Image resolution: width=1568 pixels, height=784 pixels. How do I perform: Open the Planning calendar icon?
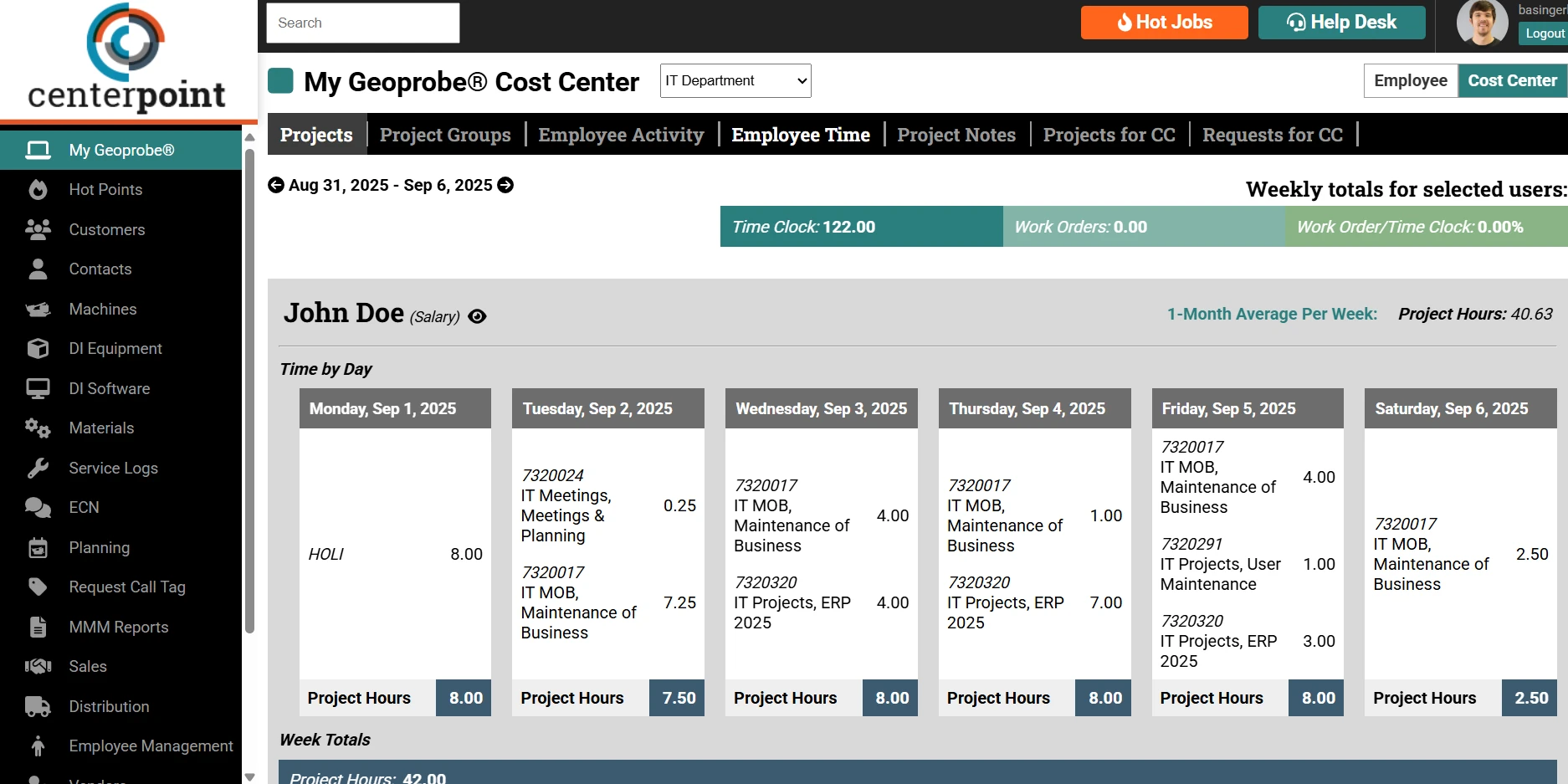click(x=38, y=547)
